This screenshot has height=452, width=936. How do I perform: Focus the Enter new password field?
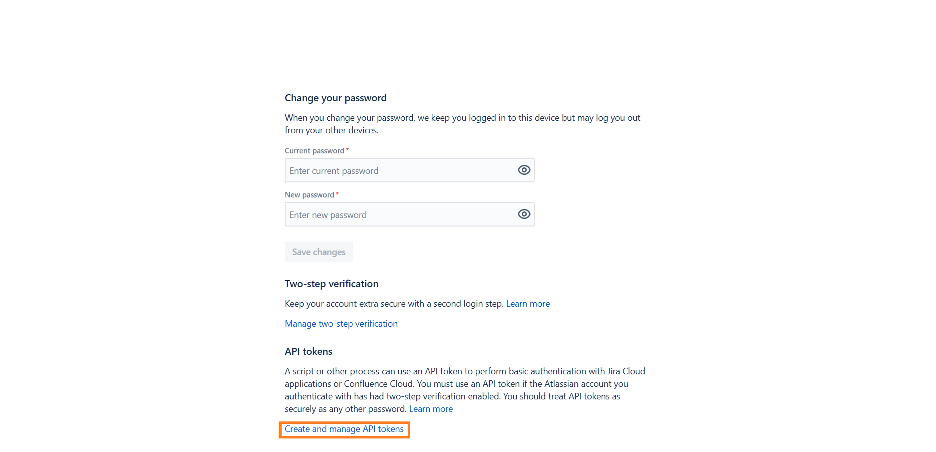(x=400, y=214)
